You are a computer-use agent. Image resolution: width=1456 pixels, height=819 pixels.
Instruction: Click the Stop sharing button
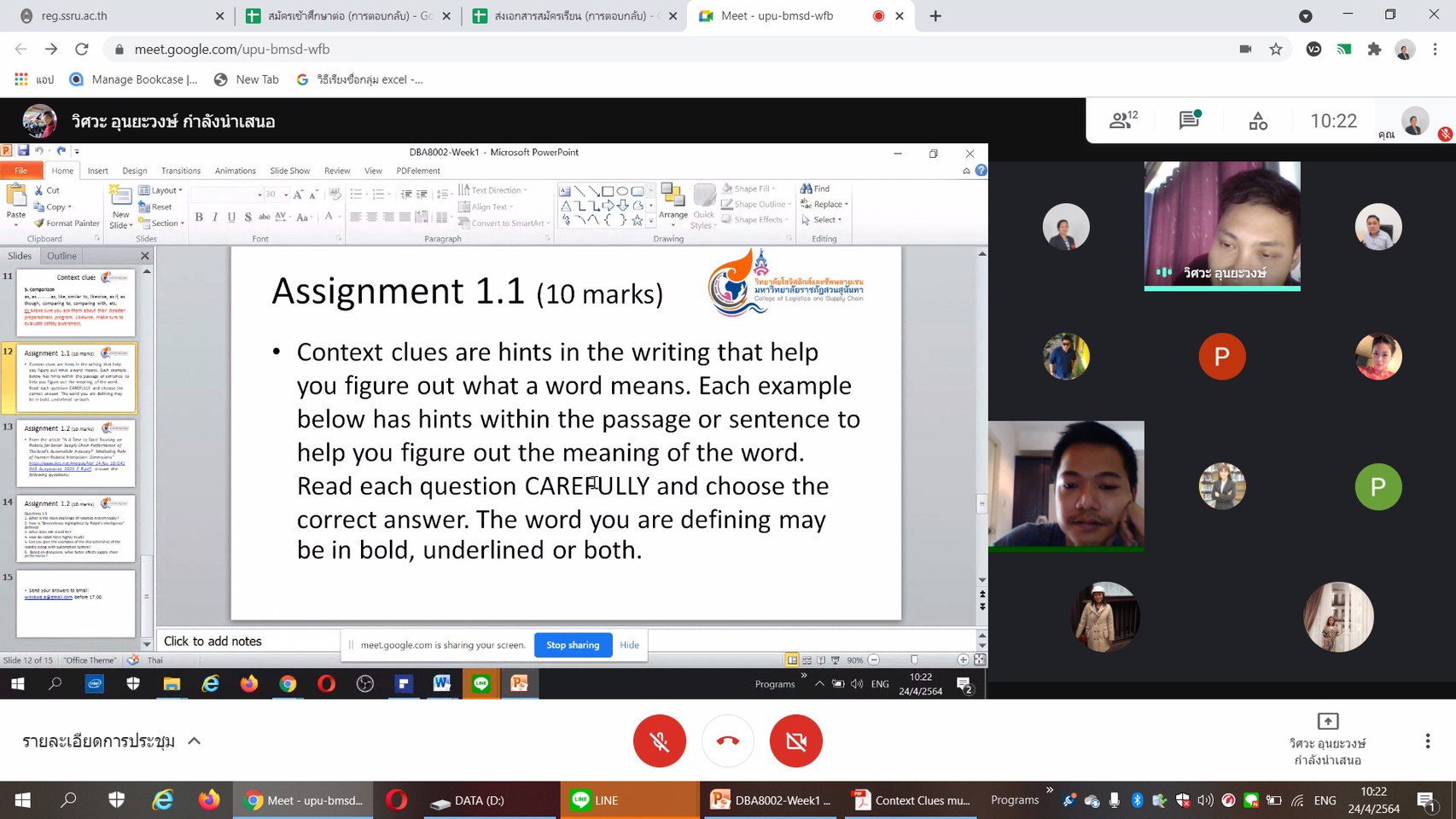tap(573, 645)
